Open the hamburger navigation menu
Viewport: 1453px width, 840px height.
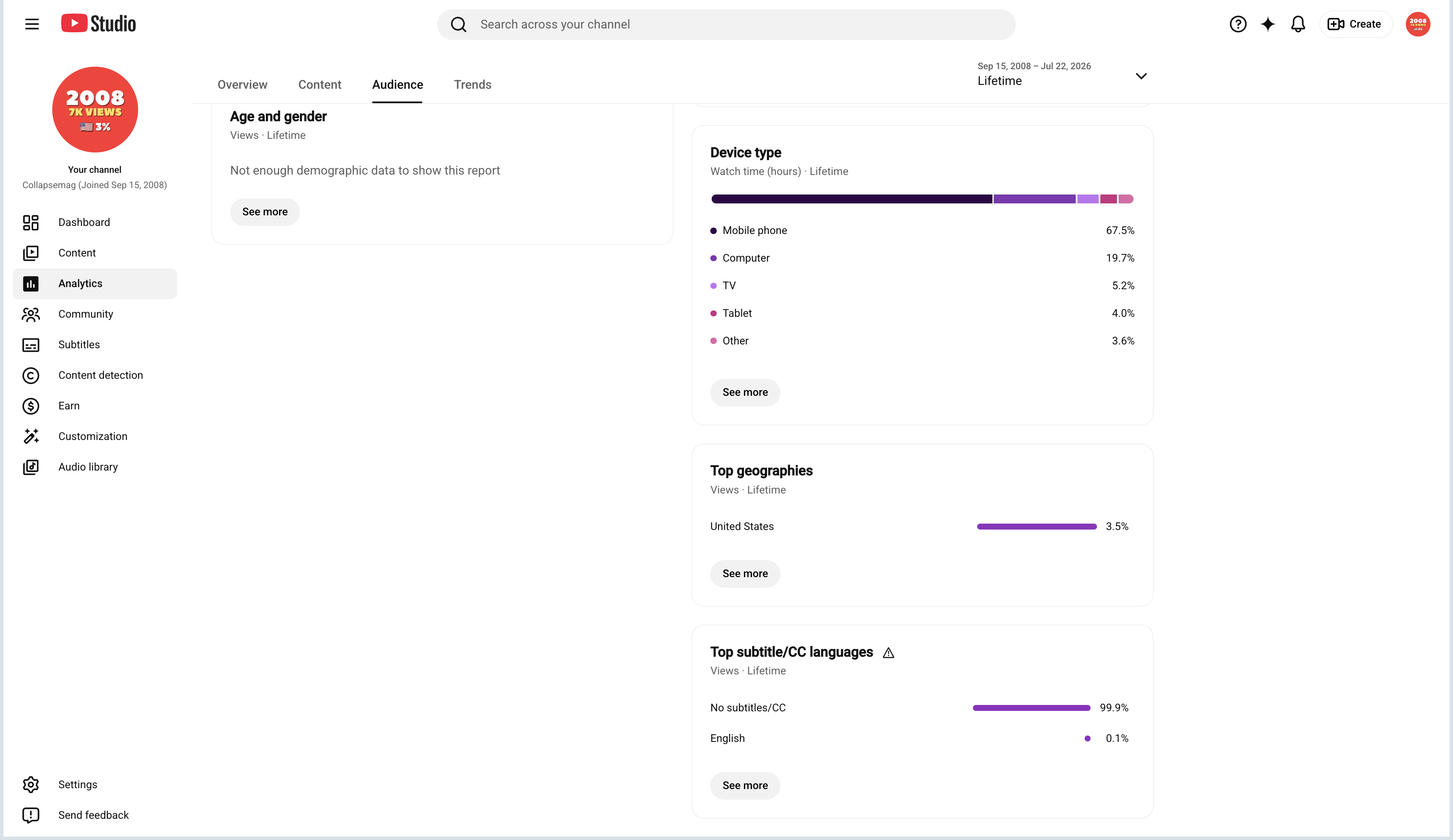click(32, 24)
